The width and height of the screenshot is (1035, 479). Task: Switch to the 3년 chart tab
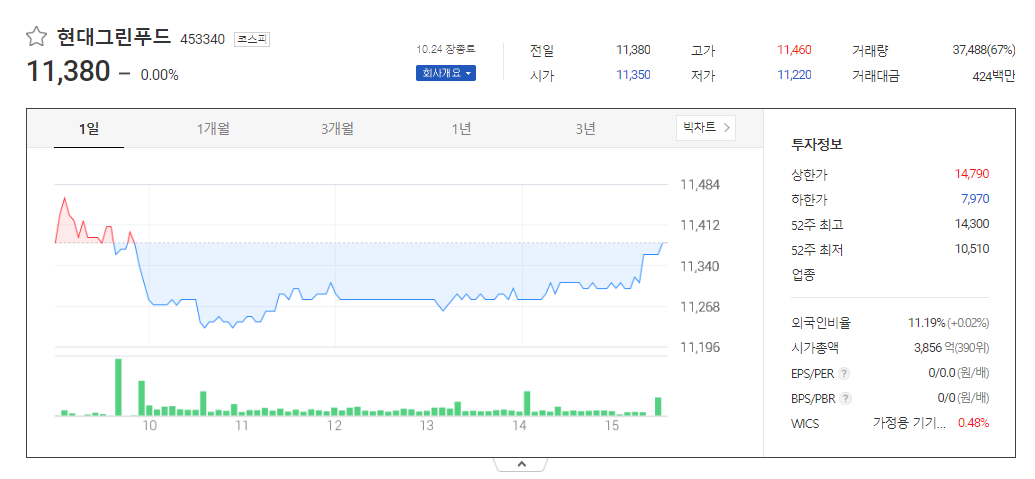coord(585,129)
